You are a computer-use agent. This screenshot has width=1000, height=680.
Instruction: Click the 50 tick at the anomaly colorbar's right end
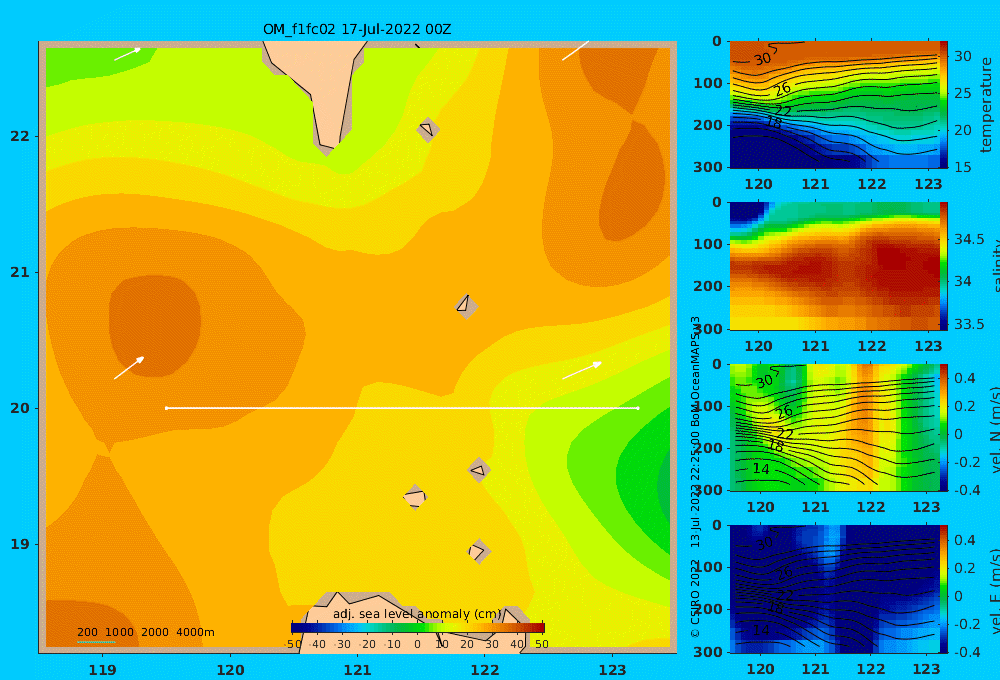pos(541,644)
